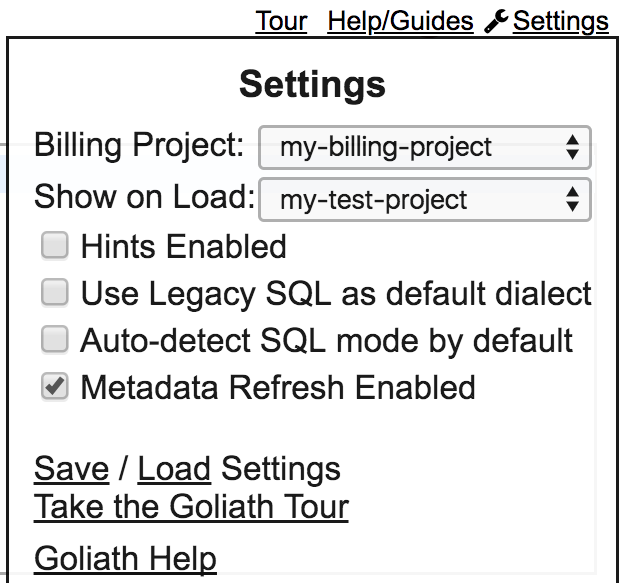Open the Billing Project dropdown
Screen dimensions: 625x583
pos(424,148)
